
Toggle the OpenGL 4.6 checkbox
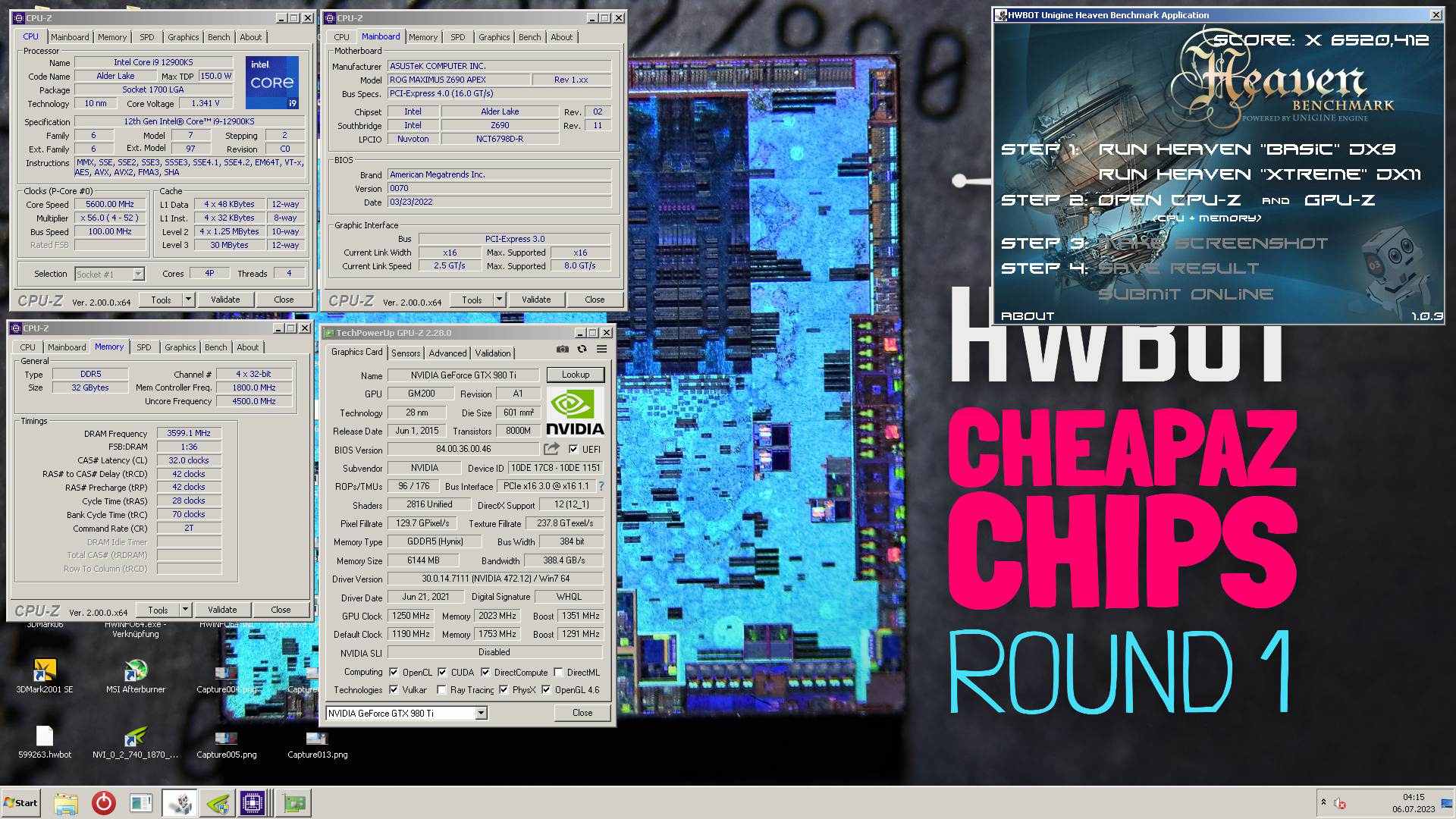click(546, 689)
